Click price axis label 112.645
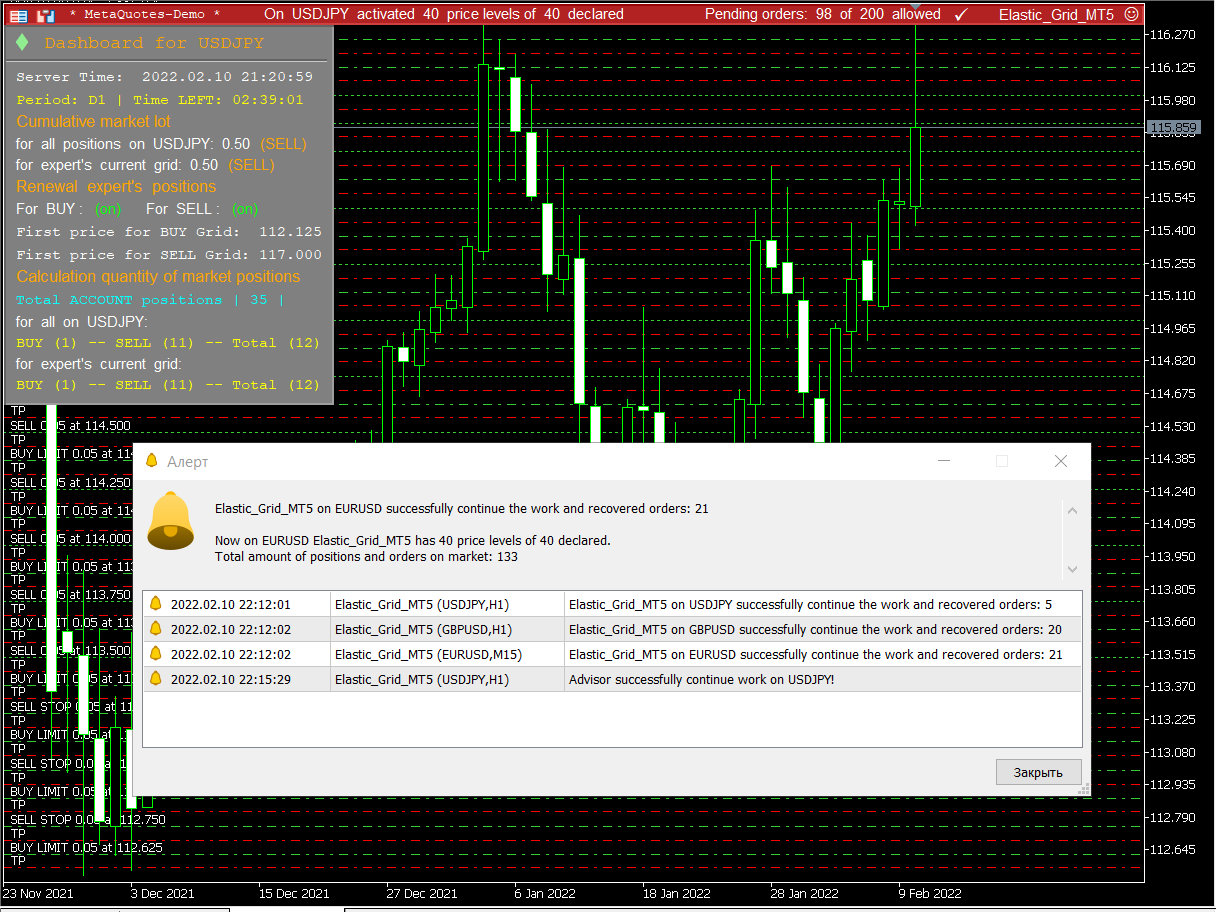Screen dimensions: 1216x912 (1174, 850)
